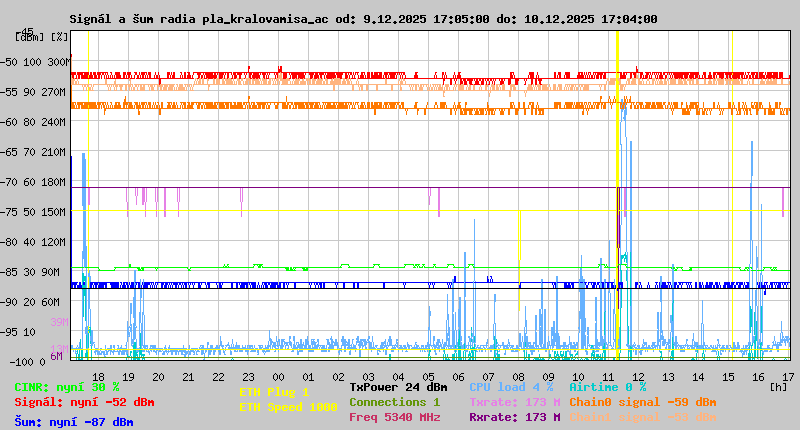Click the '-75 50 150M' y-axis label
Image resolution: width=800 pixels, height=430 pixels.
pyautogui.click(x=33, y=212)
